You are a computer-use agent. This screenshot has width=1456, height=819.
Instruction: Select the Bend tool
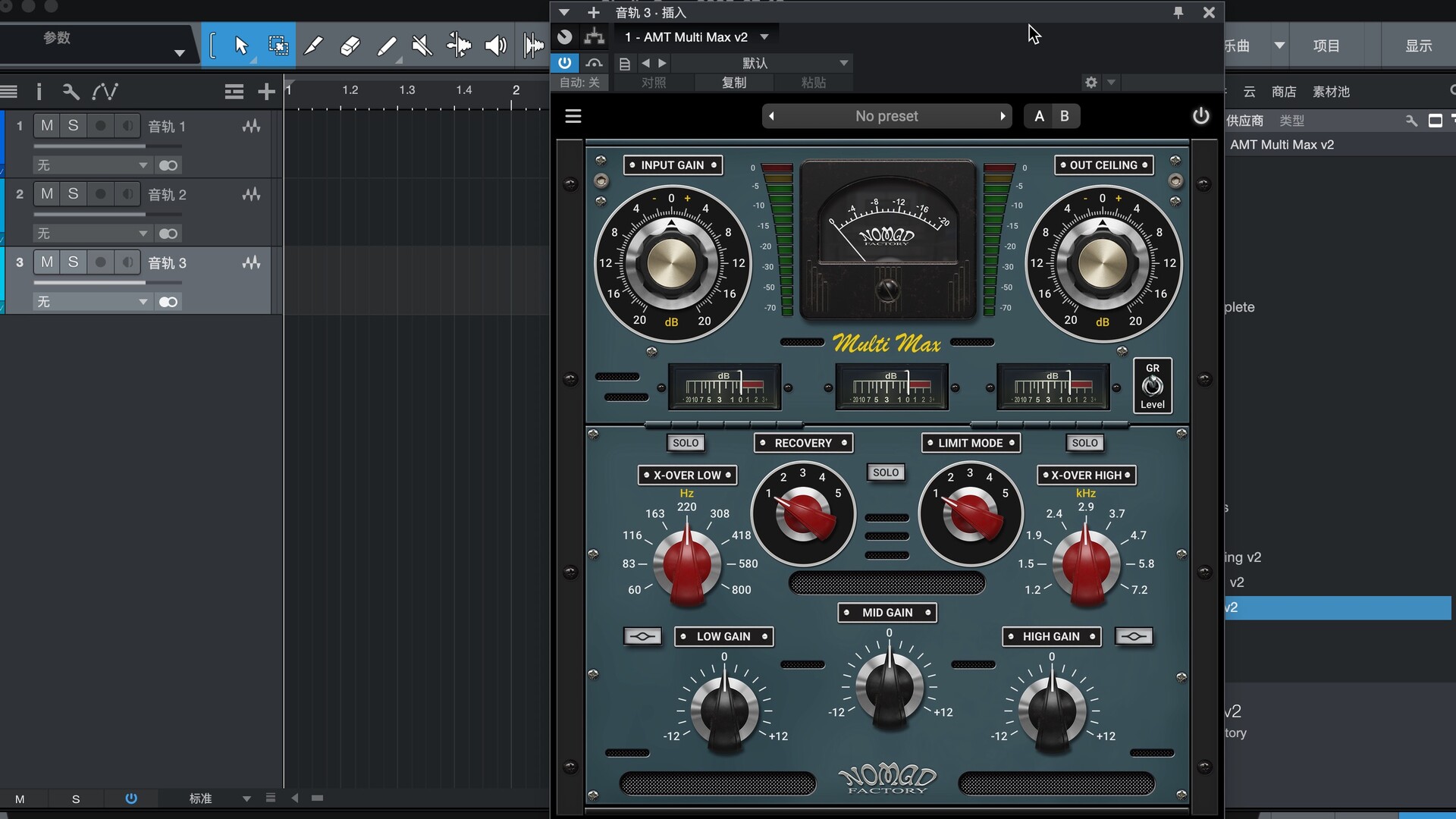tap(458, 46)
